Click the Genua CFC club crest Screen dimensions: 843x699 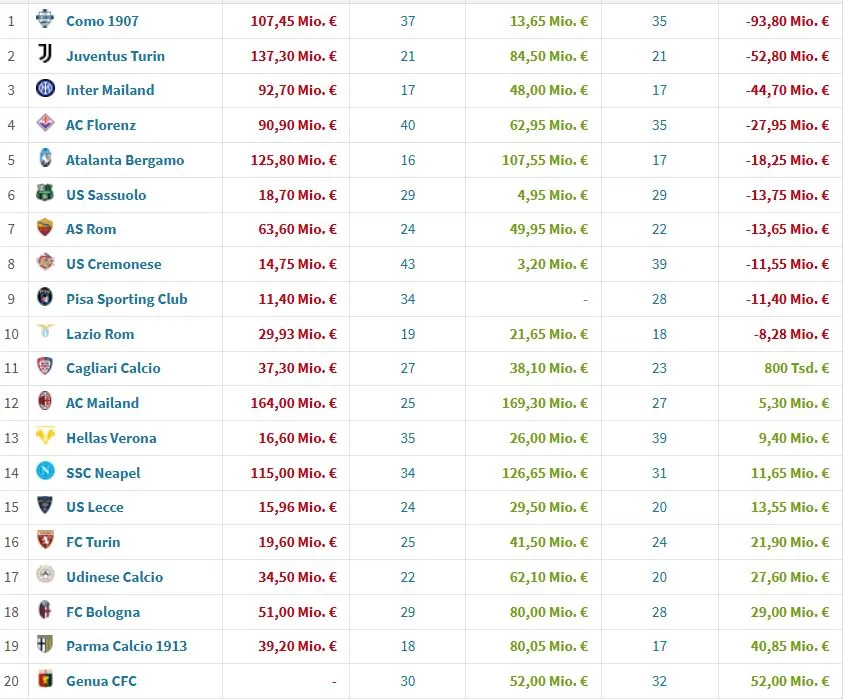(x=45, y=679)
